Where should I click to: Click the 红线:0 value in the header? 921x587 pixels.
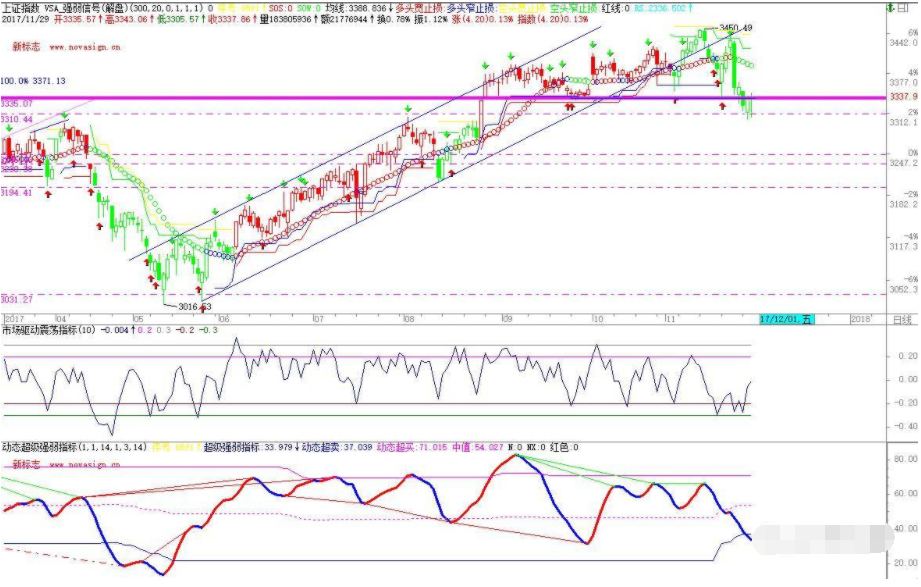(x=616, y=8)
